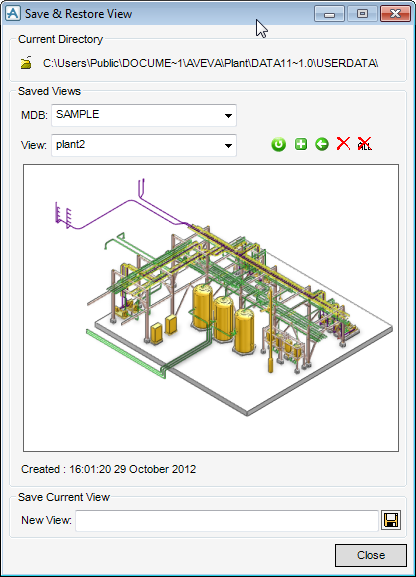The width and height of the screenshot is (416, 577).
Task: Click the green circular refresh views icon
Action: (x=279, y=144)
